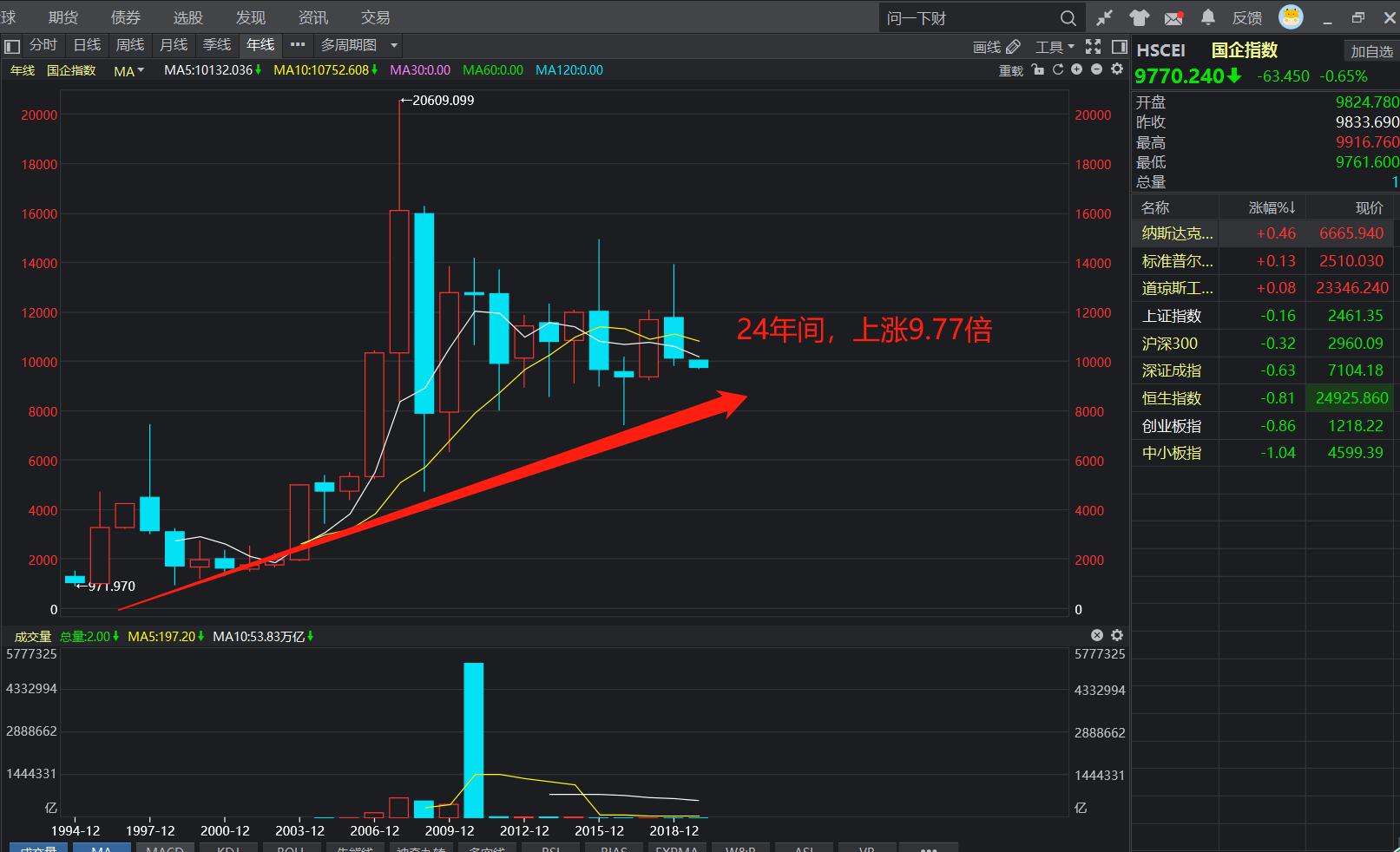Viewport: 1400px width, 852px height.
Task: Refresh the chart with circular arrow
Action: [1057, 69]
